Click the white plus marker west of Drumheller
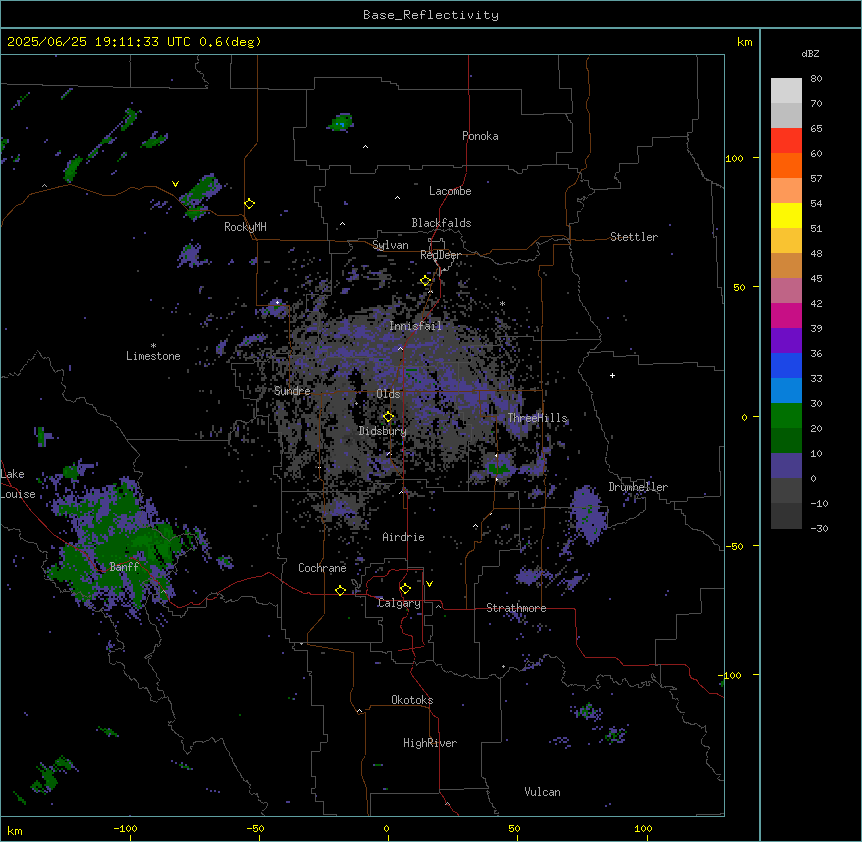 click(x=612, y=375)
